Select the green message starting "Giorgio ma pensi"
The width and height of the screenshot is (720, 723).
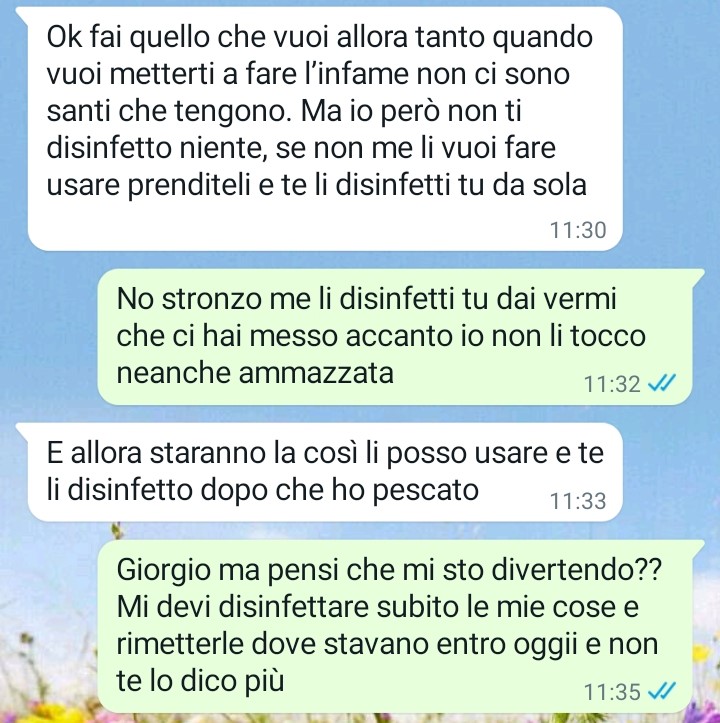pos(395,626)
